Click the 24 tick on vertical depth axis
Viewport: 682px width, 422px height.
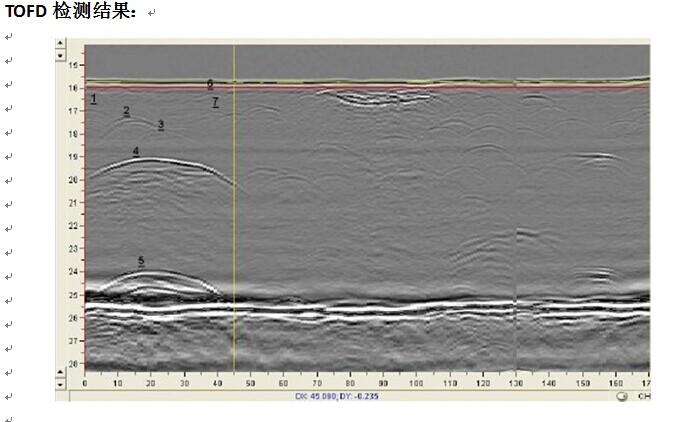point(74,271)
